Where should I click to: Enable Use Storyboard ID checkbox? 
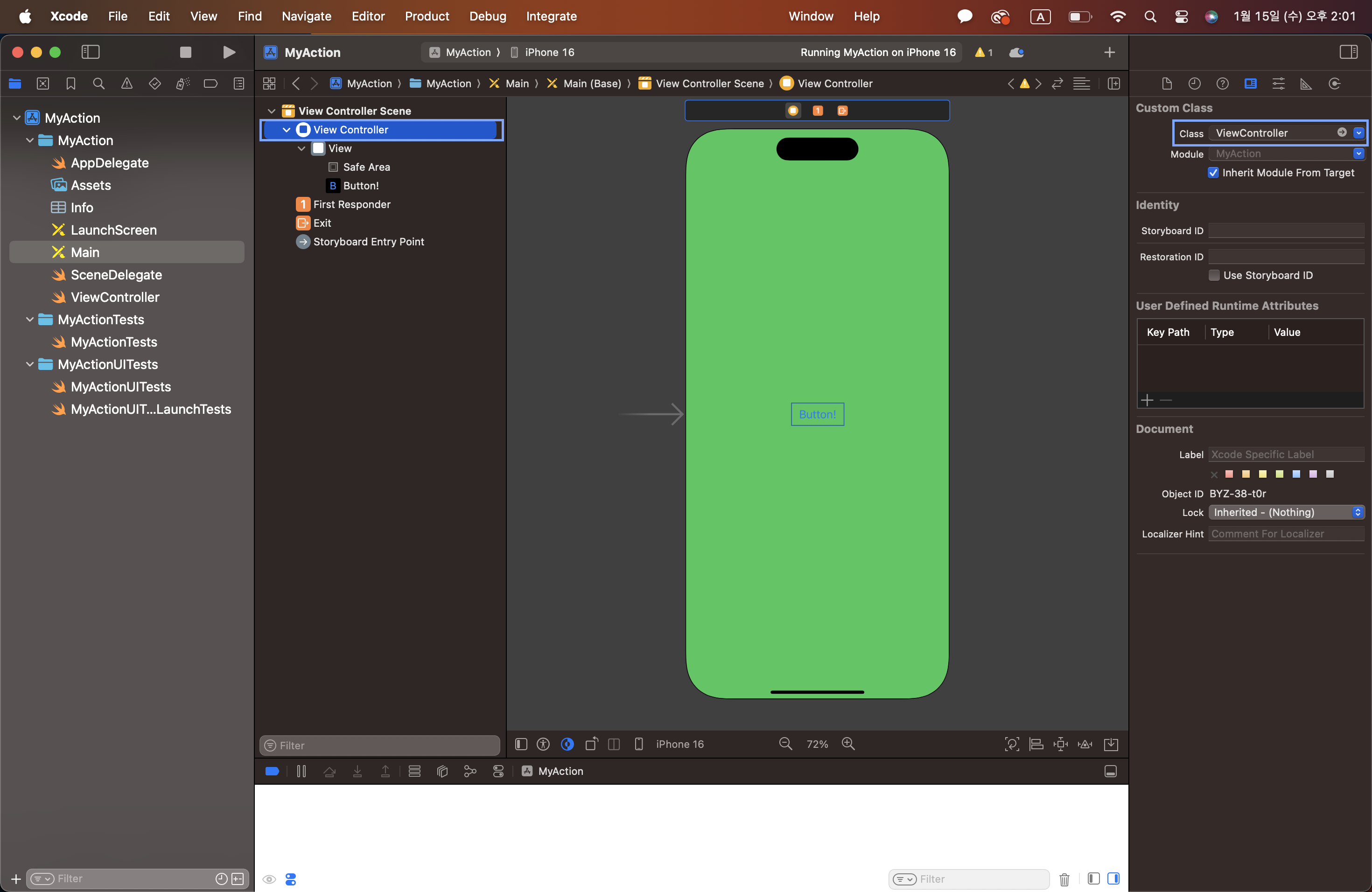1214,275
